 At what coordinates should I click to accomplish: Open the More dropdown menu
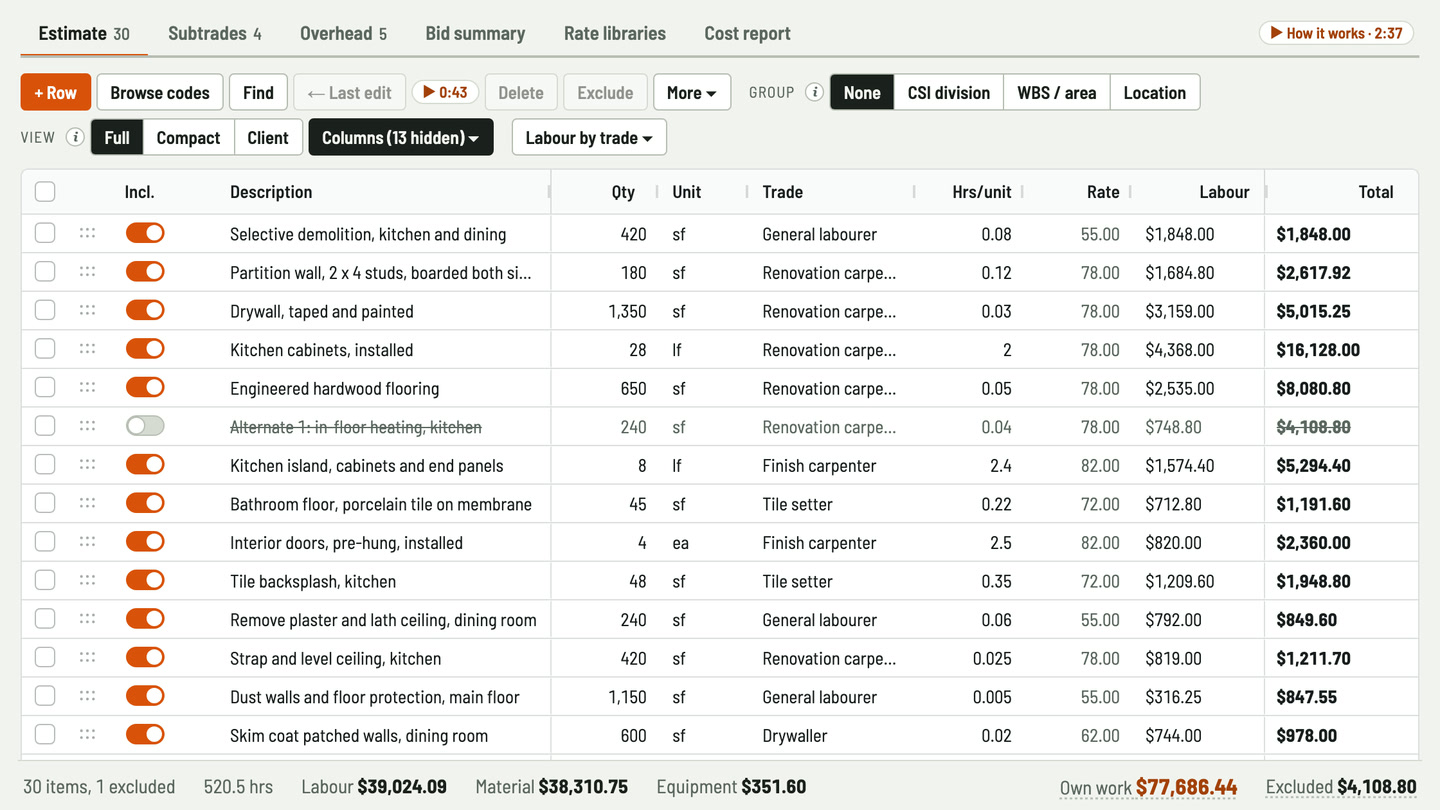point(692,92)
